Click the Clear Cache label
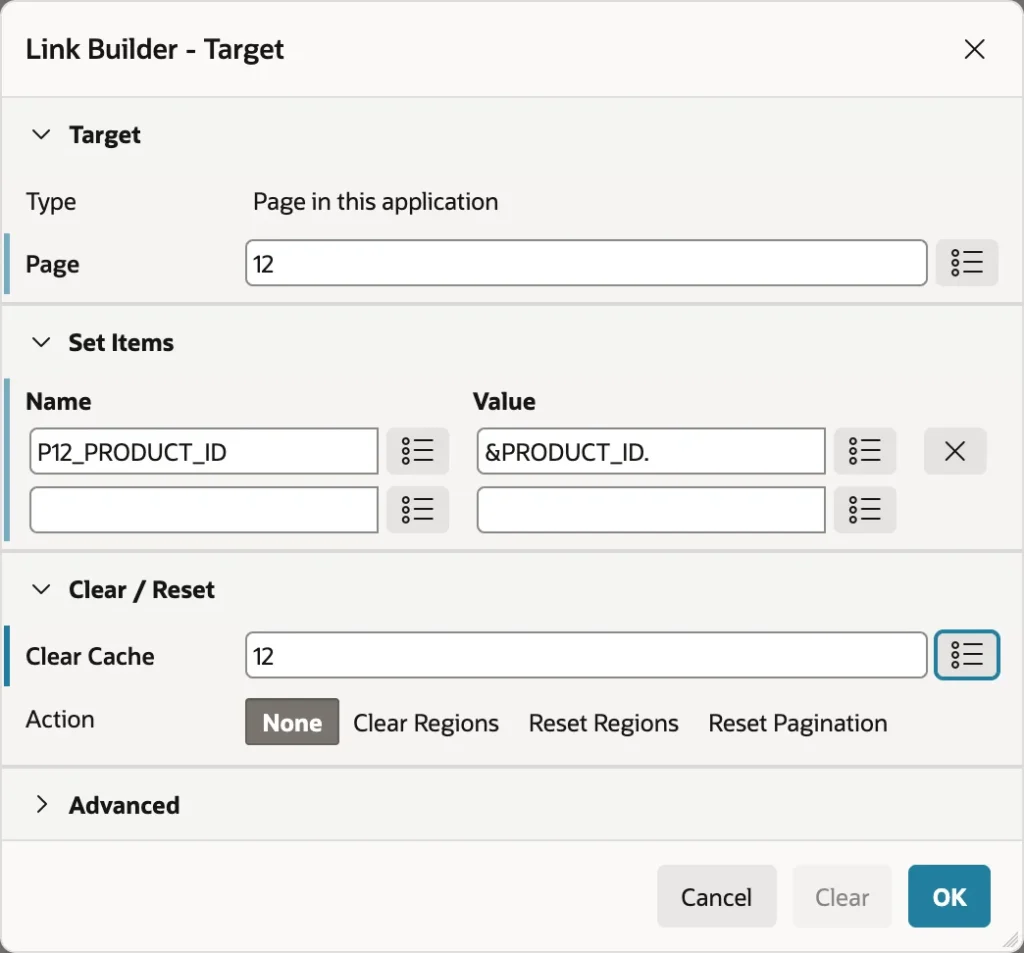1024x953 pixels. coord(90,656)
